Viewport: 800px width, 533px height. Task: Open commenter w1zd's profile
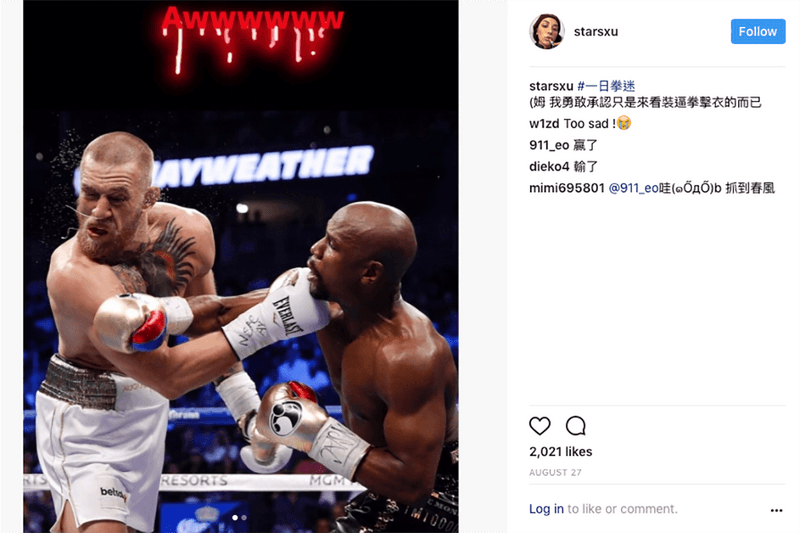point(544,123)
